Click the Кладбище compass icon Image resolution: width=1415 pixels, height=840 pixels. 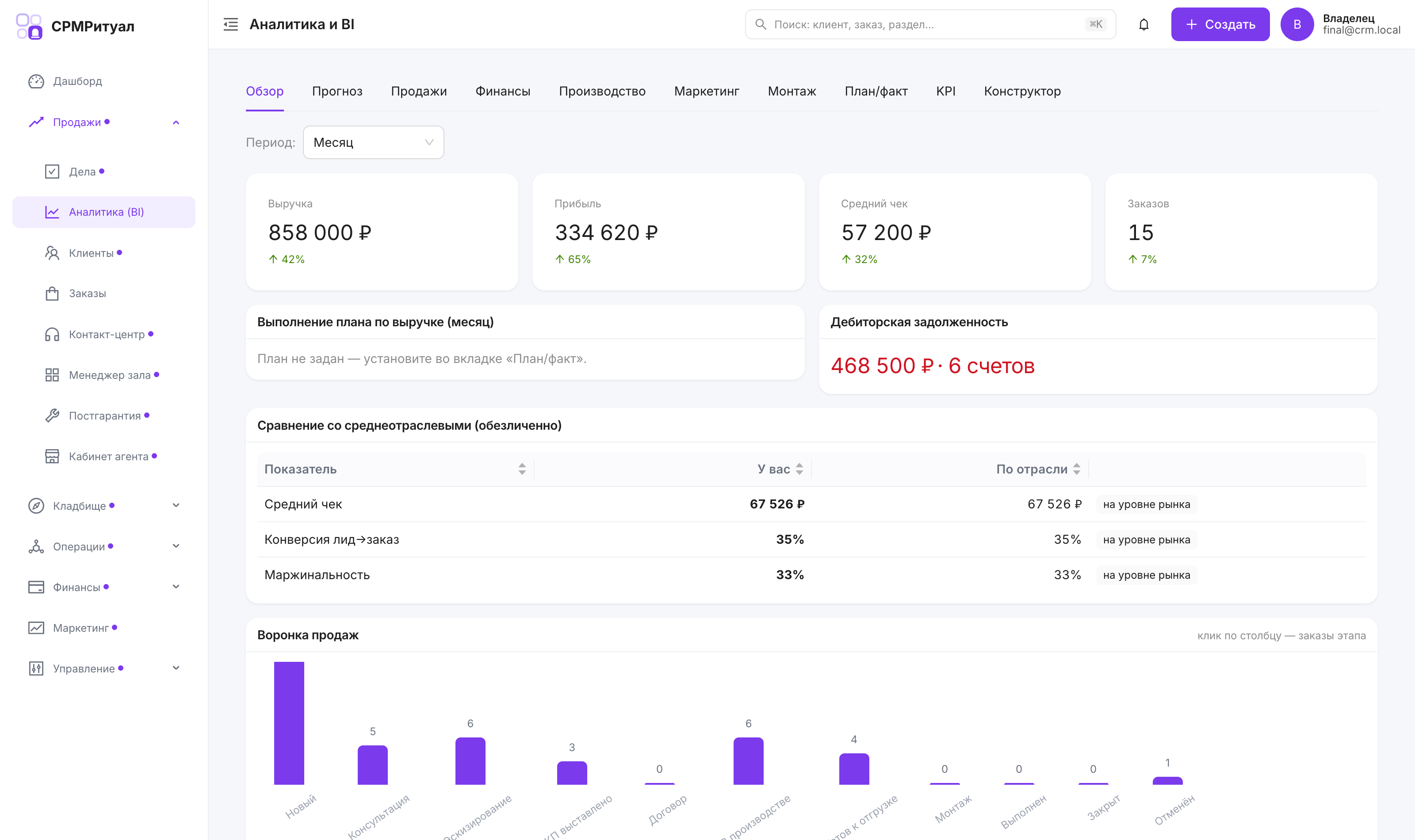pos(36,505)
